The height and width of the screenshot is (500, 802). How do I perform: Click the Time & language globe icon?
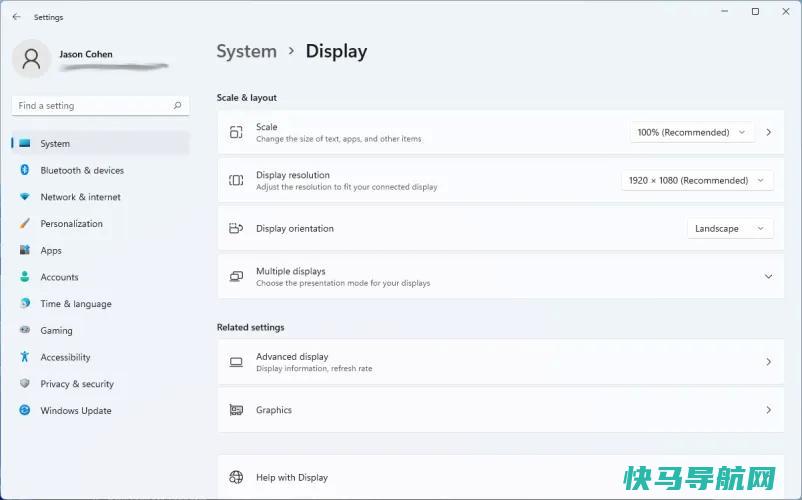coord(25,303)
